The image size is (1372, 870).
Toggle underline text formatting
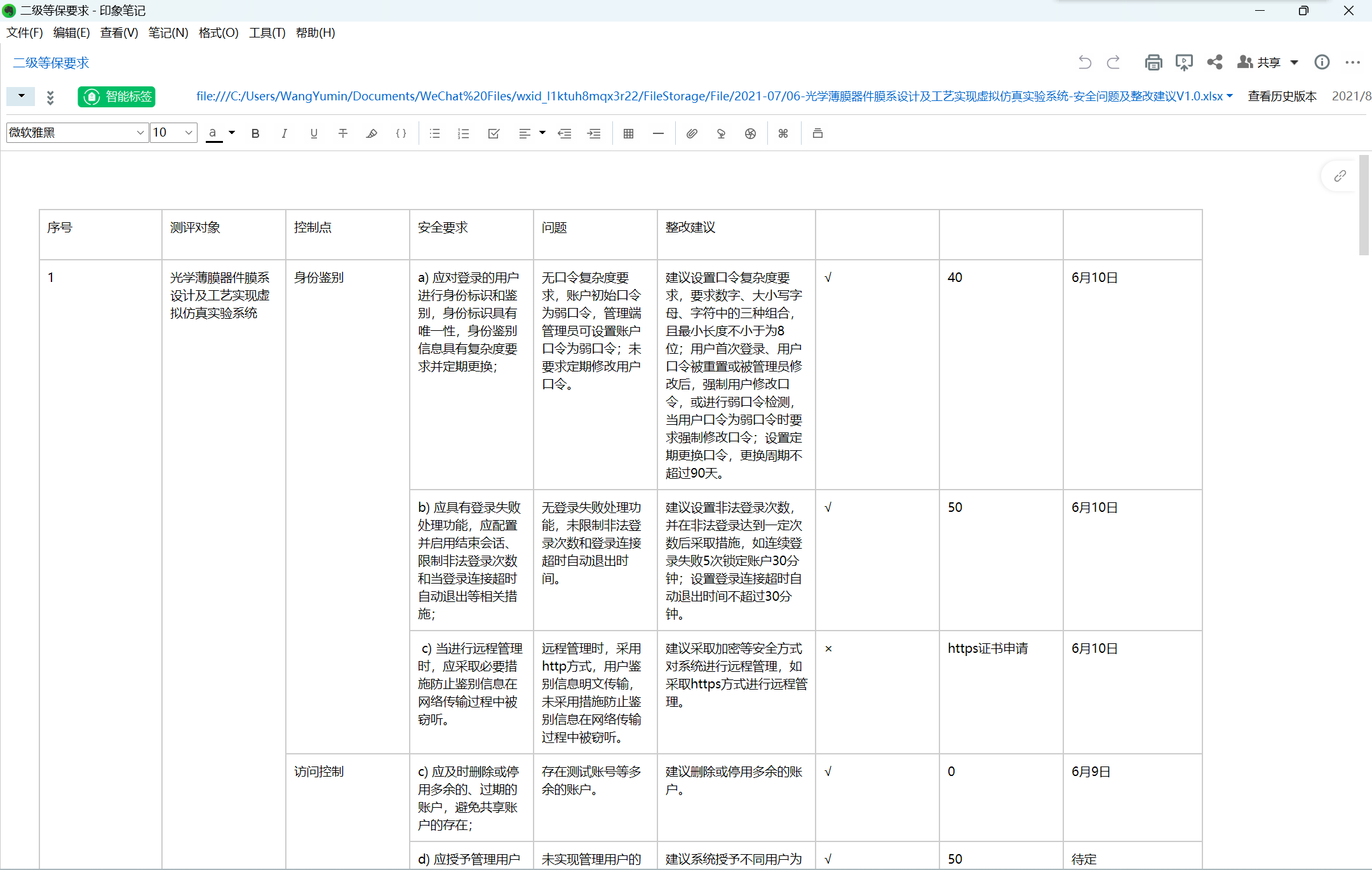click(314, 133)
